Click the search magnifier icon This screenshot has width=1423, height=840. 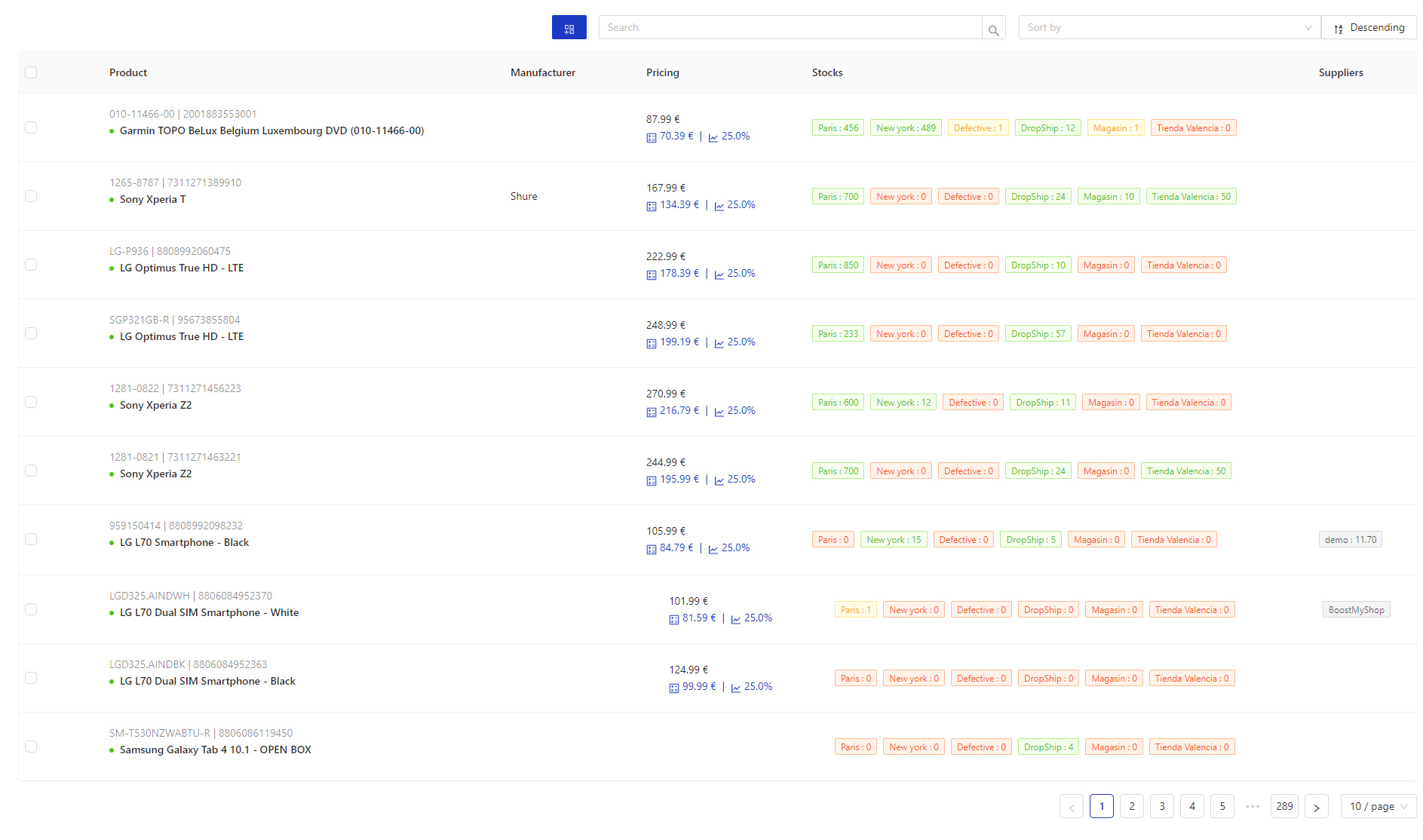pos(993,28)
